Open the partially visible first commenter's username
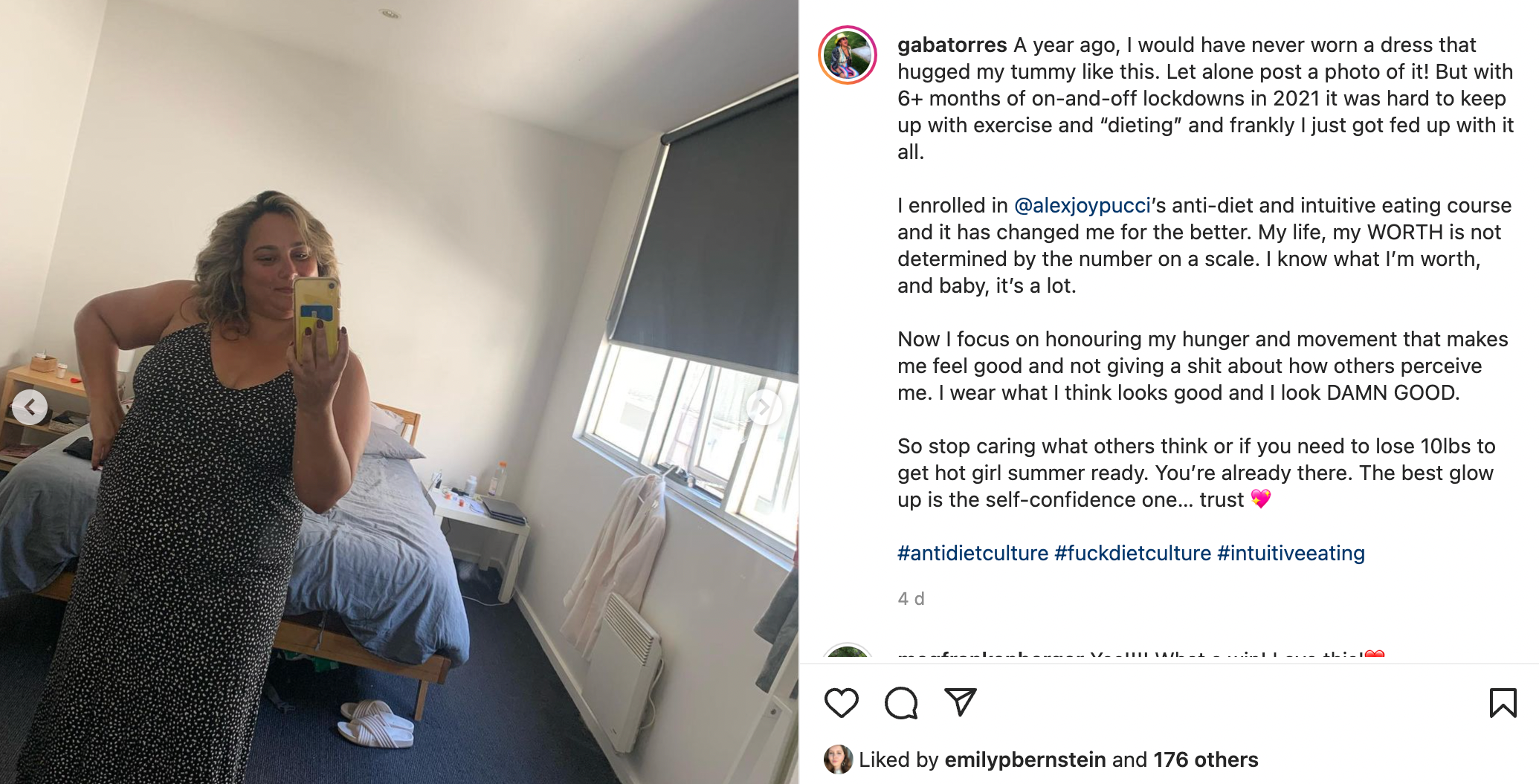 point(990,656)
